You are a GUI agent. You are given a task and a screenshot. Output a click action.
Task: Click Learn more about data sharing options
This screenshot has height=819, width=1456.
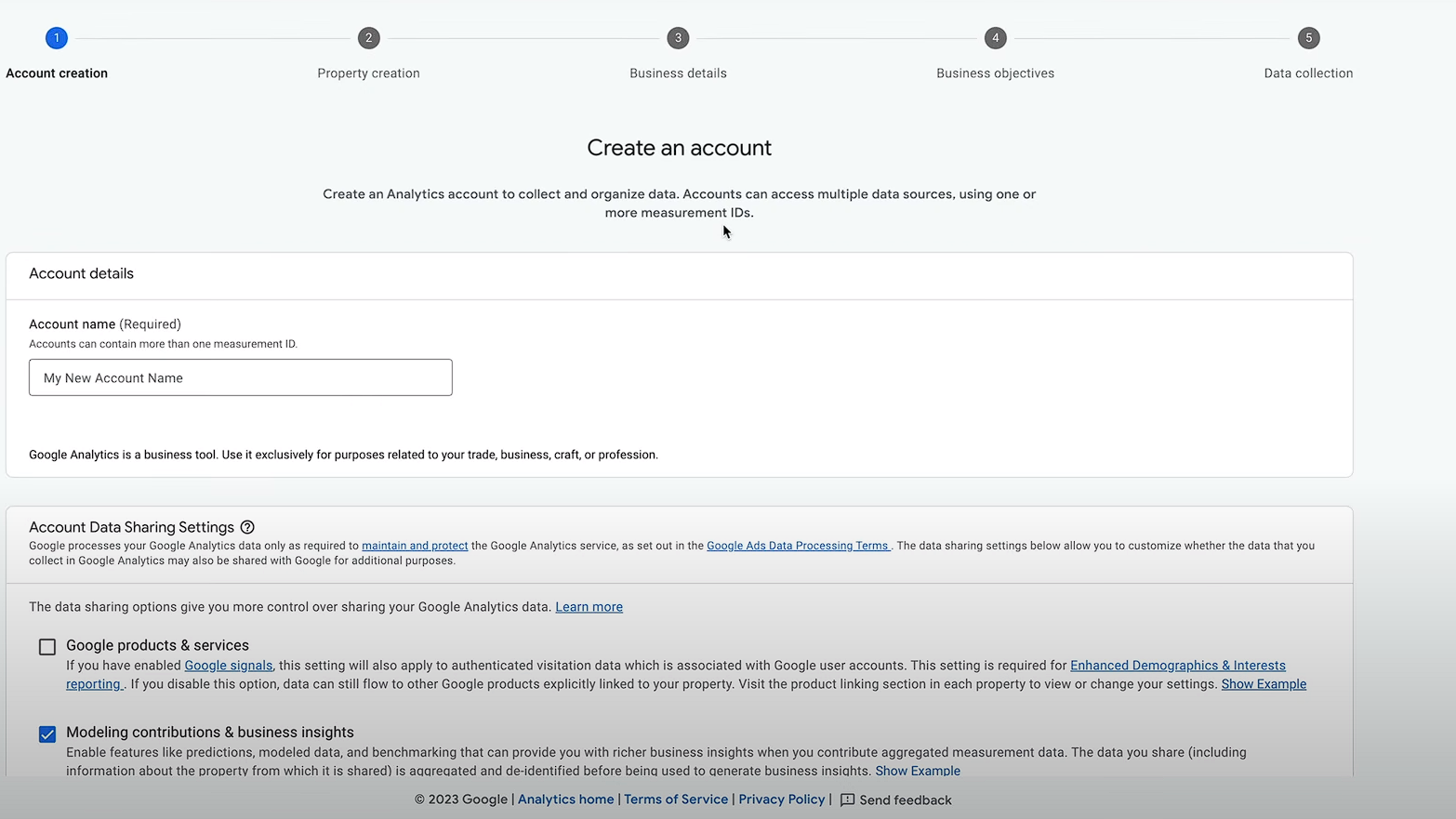pyautogui.click(x=589, y=607)
